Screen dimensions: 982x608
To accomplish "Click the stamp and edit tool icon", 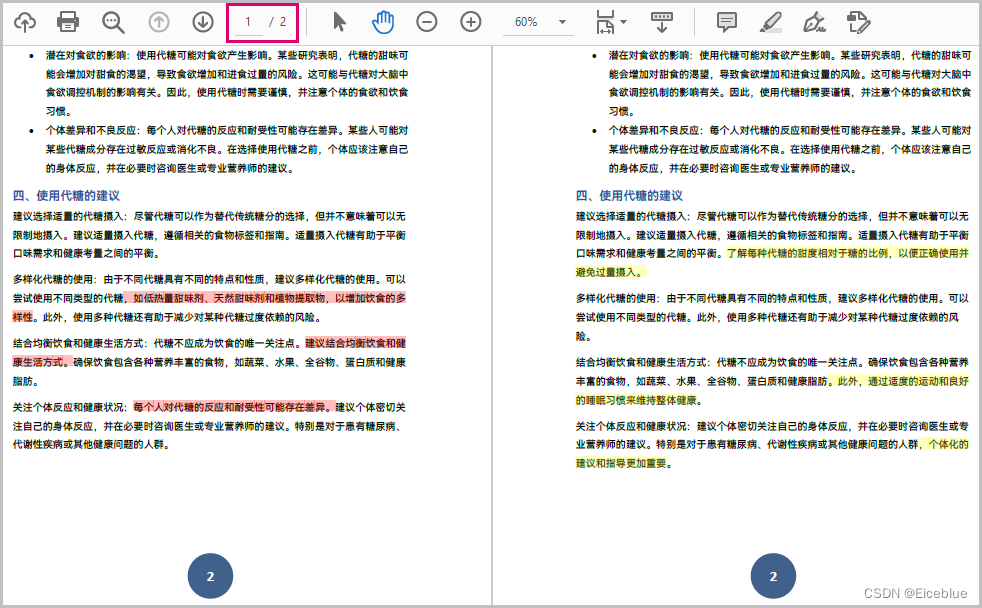I will tap(858, 22).
